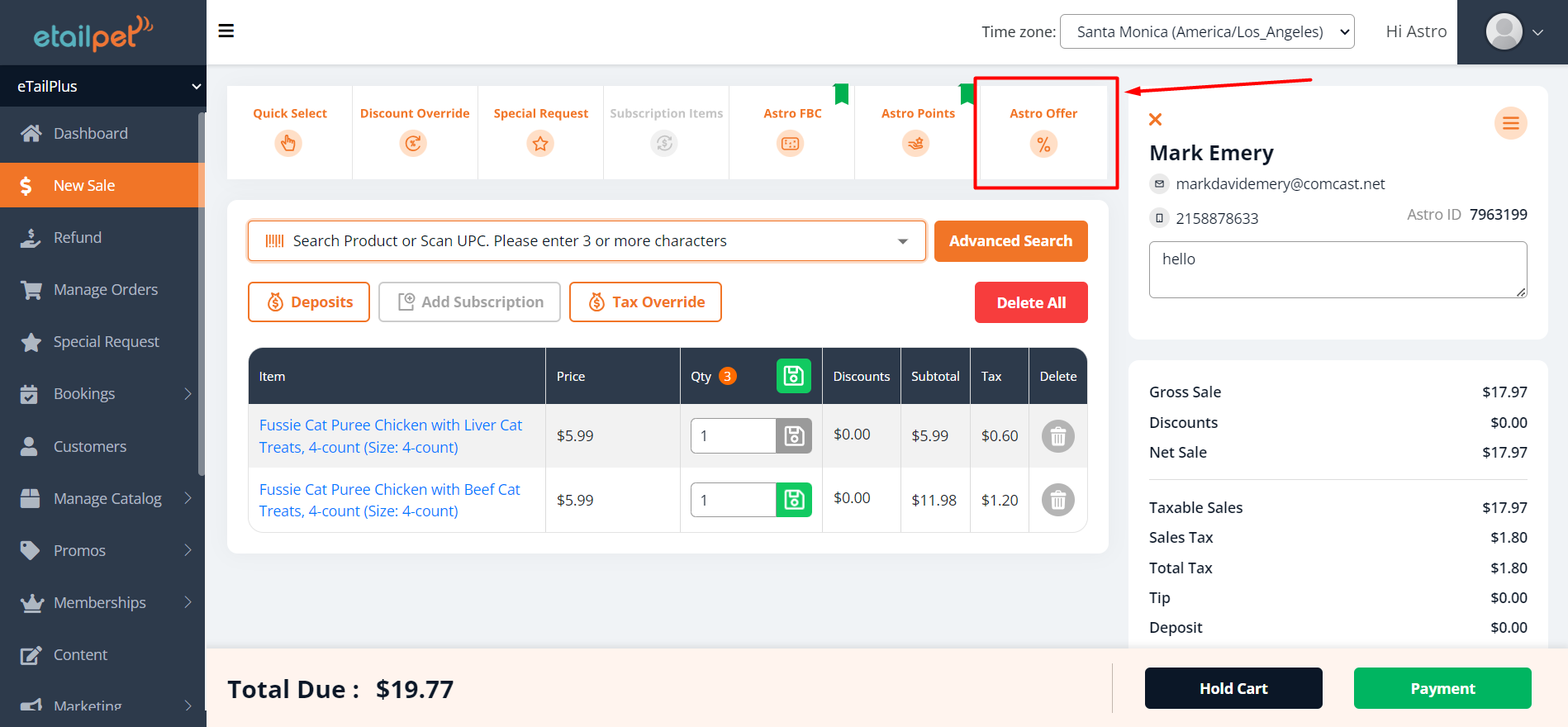1568x727 pixels.
Task: Click the Special Request star tile
Action: coord(540,144)
